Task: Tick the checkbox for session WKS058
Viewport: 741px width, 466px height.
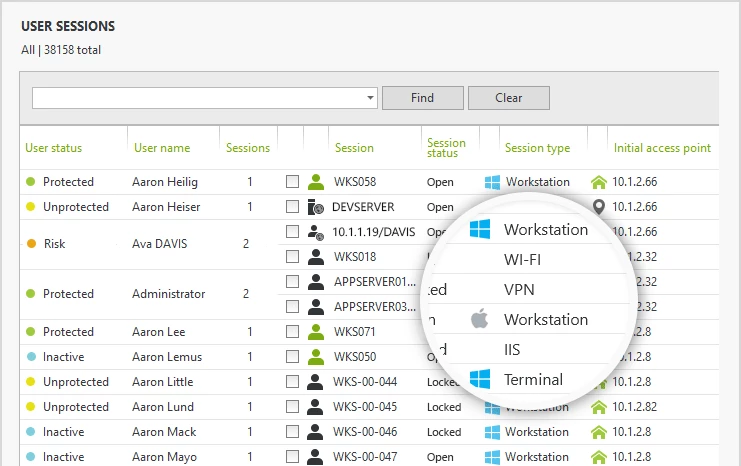Action: 292,182
